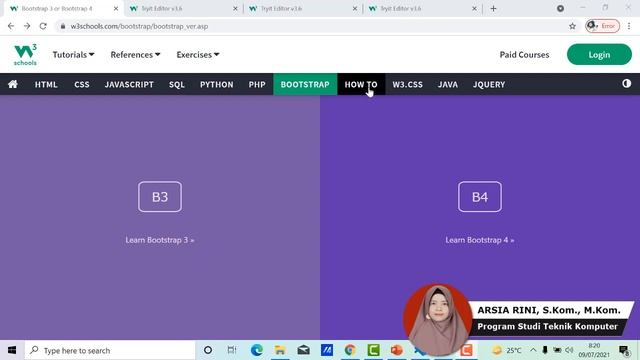Open Task View on the taskbar
640x360 pixels.
click(x=232, y=350)
